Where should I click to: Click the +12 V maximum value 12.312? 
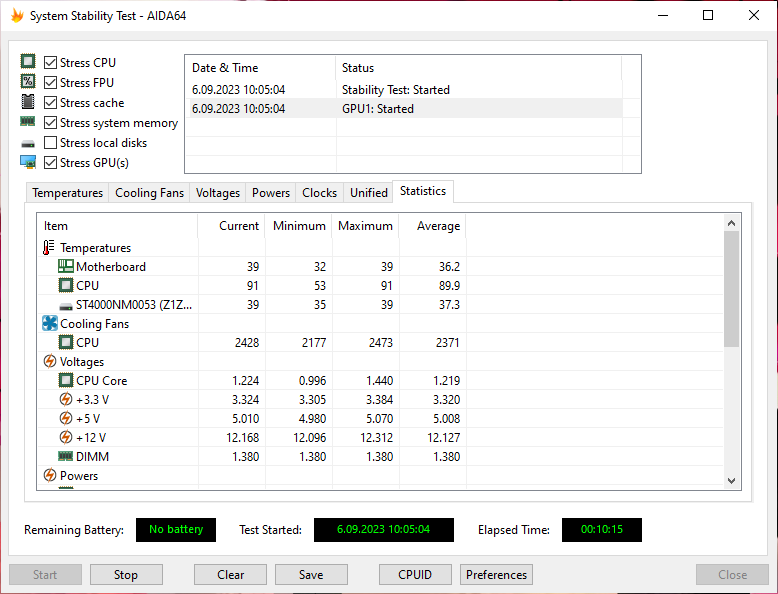[x=376, y=438]
